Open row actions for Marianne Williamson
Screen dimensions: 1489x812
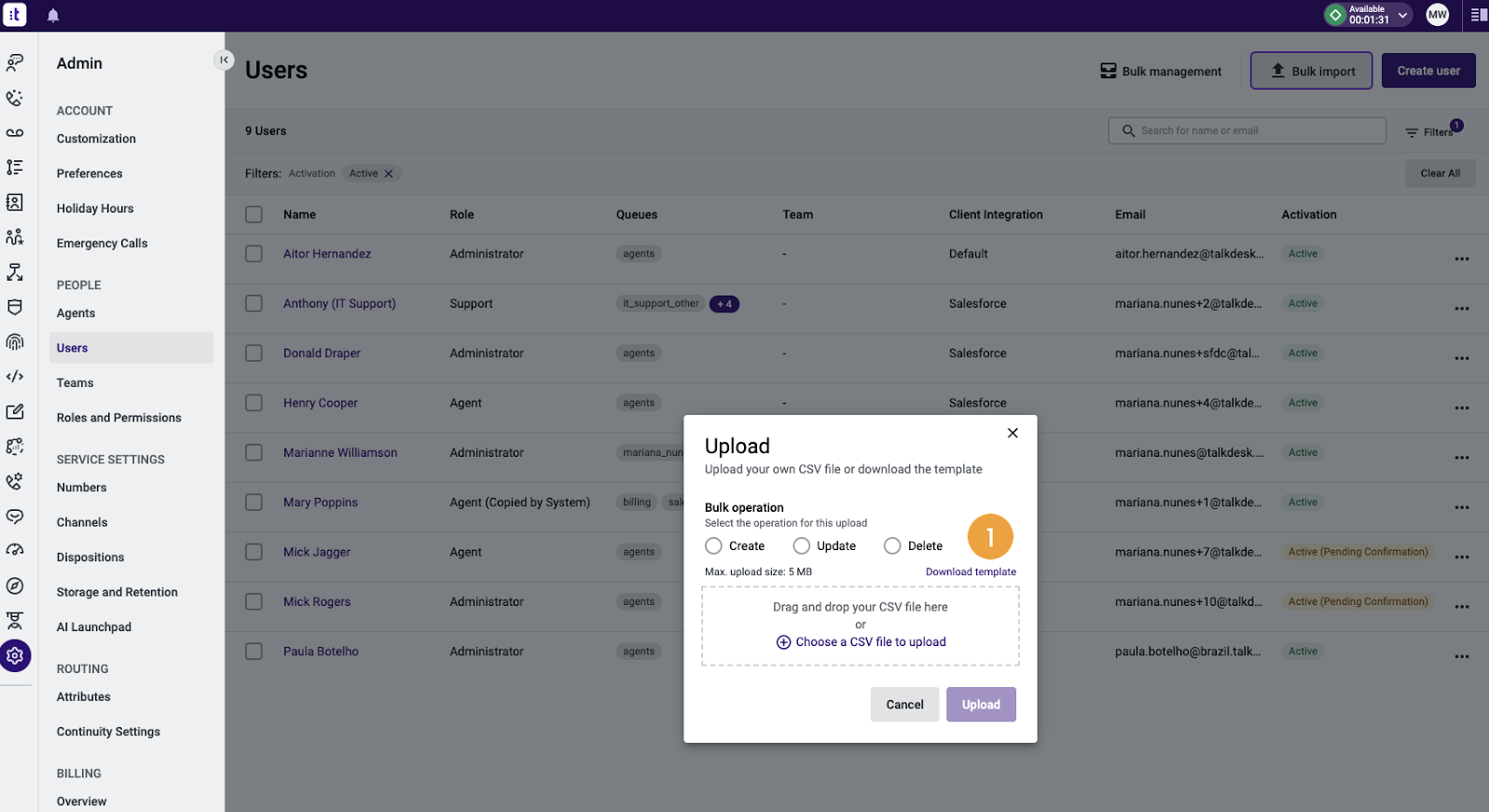click(x=1461, y=457)
